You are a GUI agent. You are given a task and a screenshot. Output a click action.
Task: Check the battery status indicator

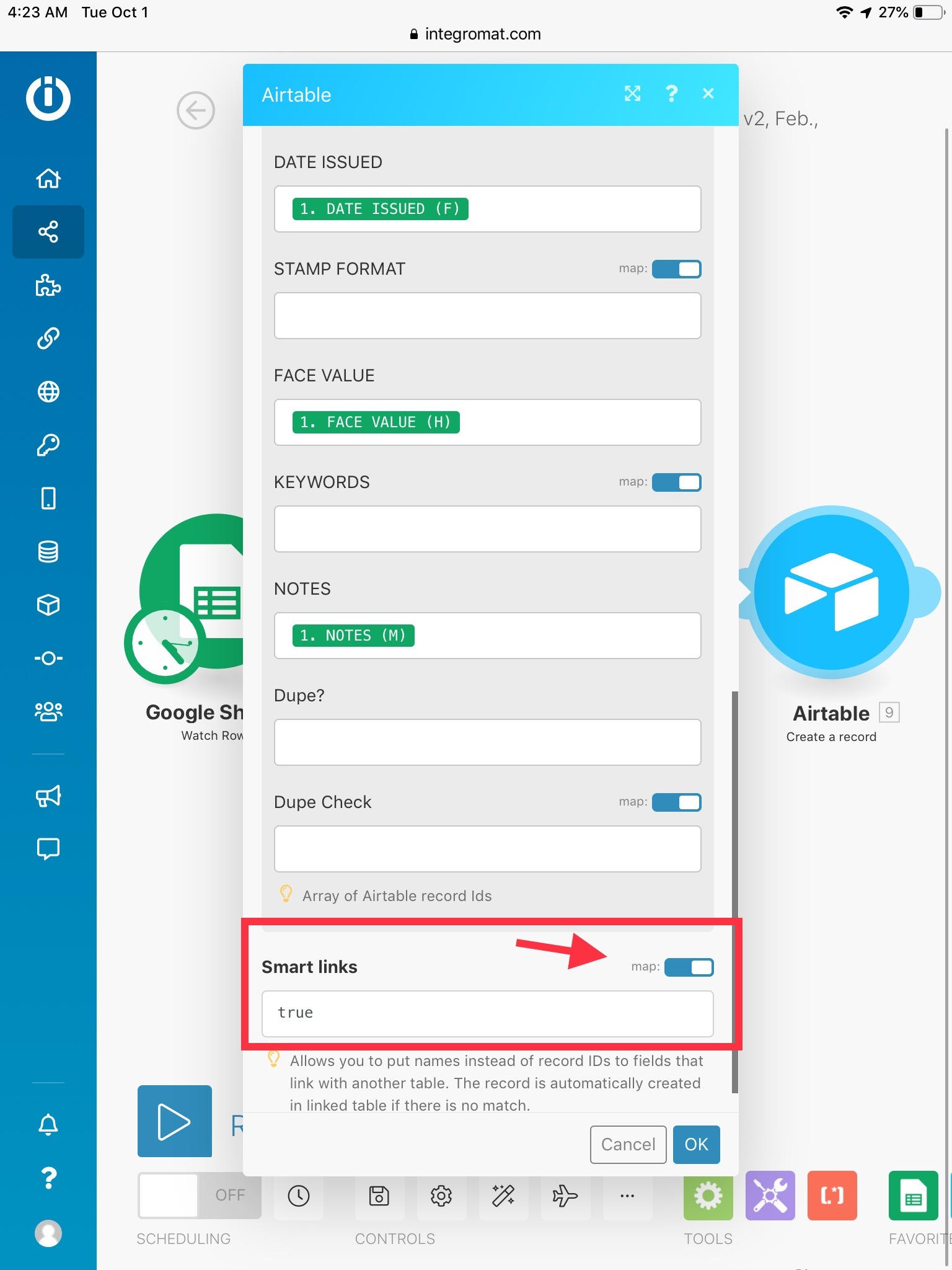[x=928, y=12]
